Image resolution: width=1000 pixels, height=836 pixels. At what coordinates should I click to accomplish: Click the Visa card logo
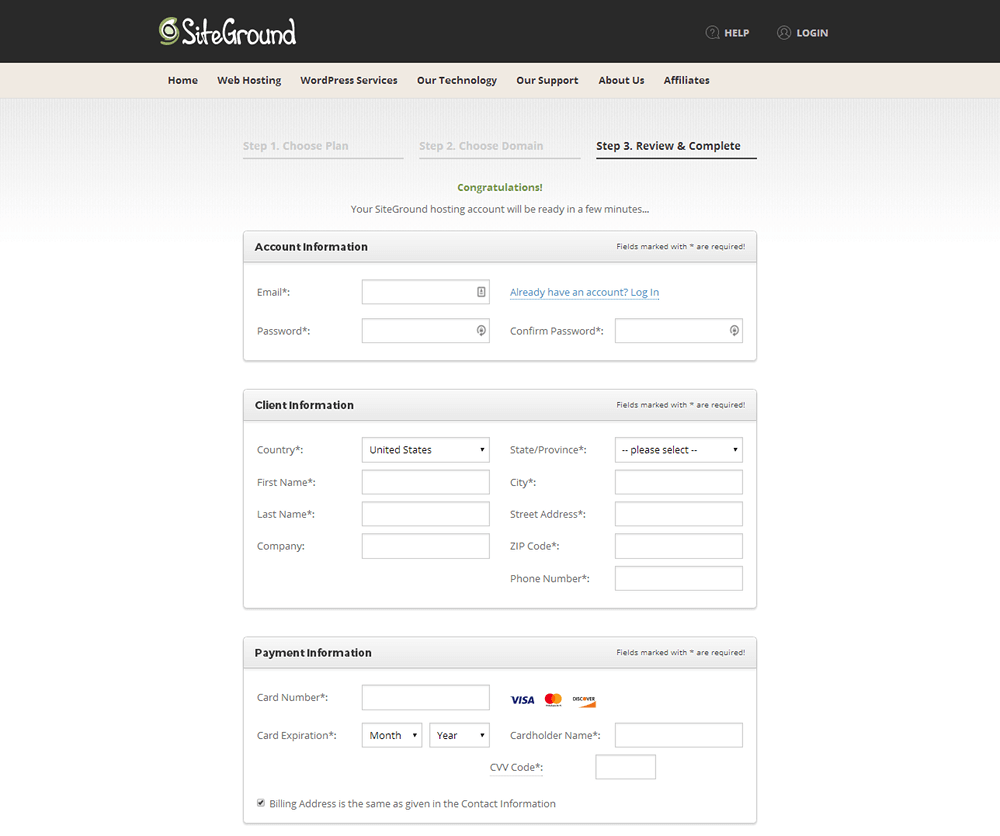(522, 700)
